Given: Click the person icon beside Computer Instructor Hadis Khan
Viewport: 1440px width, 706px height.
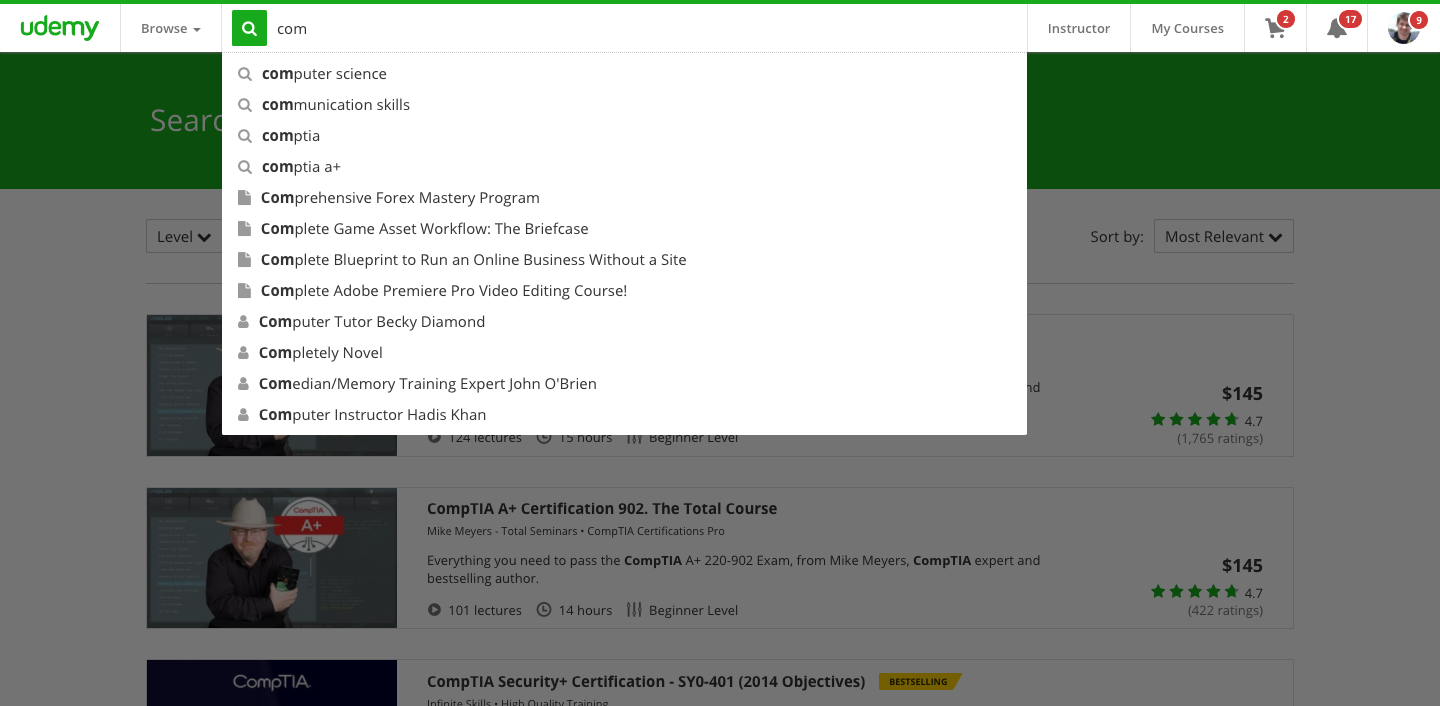Looking at the screenshot, I should pos(243,415).
